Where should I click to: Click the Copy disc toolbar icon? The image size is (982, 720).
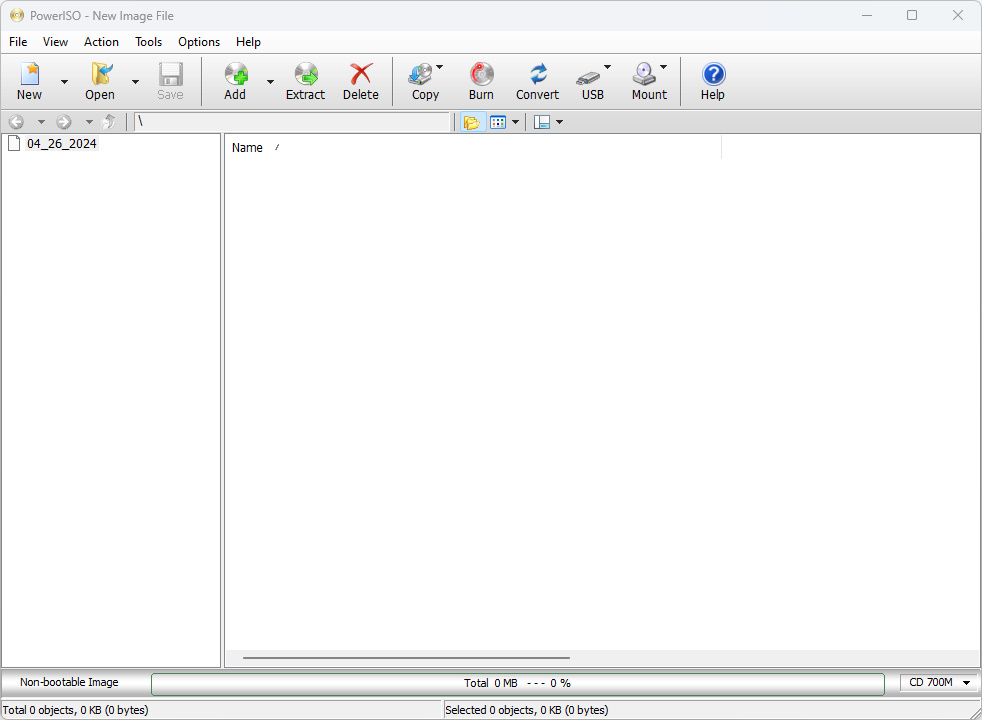(x=420, y=74)
